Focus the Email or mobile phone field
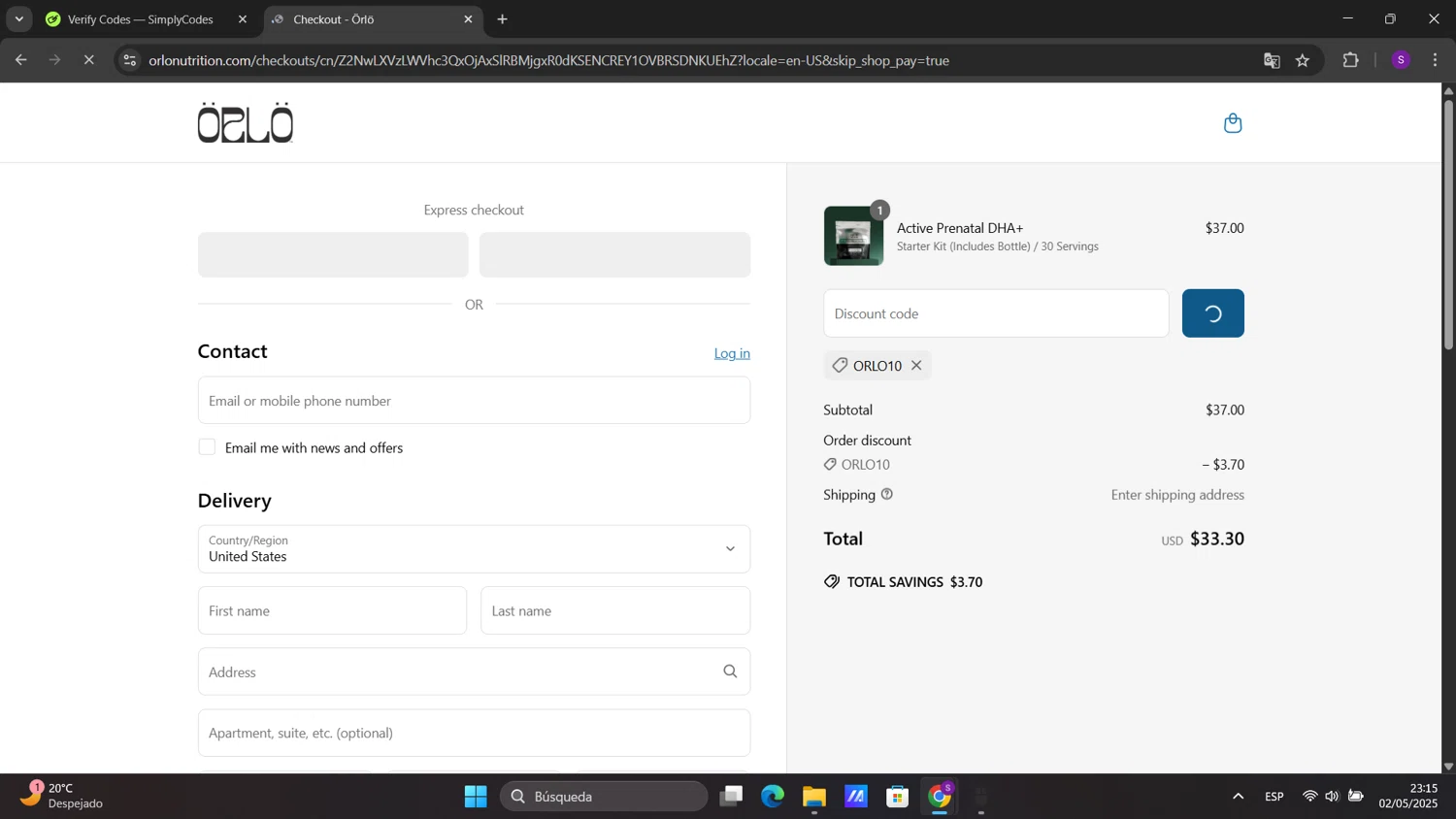Screen dimensions: 1456x819 pyautogui.click(x=474, y=401)
